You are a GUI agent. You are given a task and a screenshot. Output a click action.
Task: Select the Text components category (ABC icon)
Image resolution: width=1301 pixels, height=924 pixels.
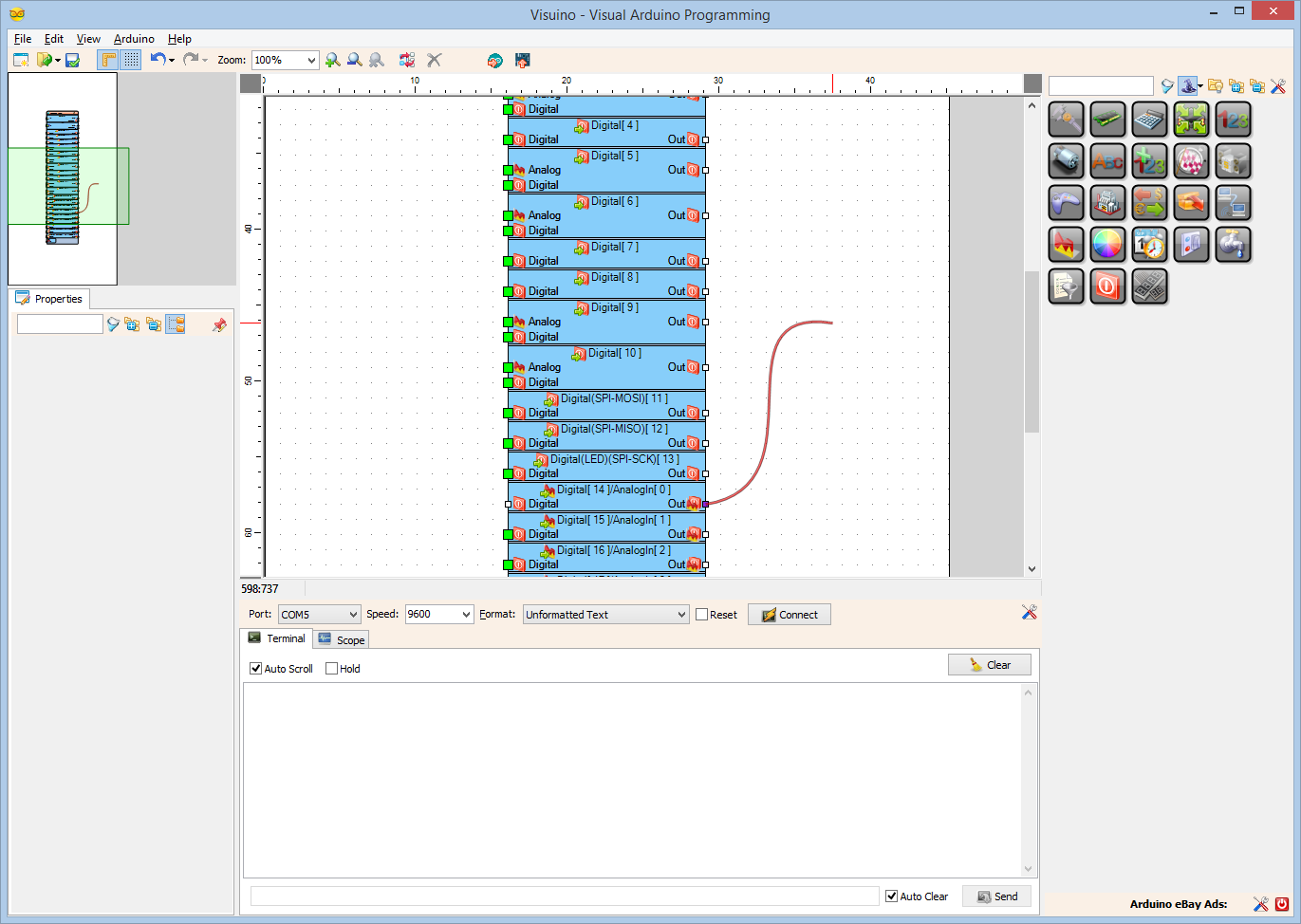1107,160
